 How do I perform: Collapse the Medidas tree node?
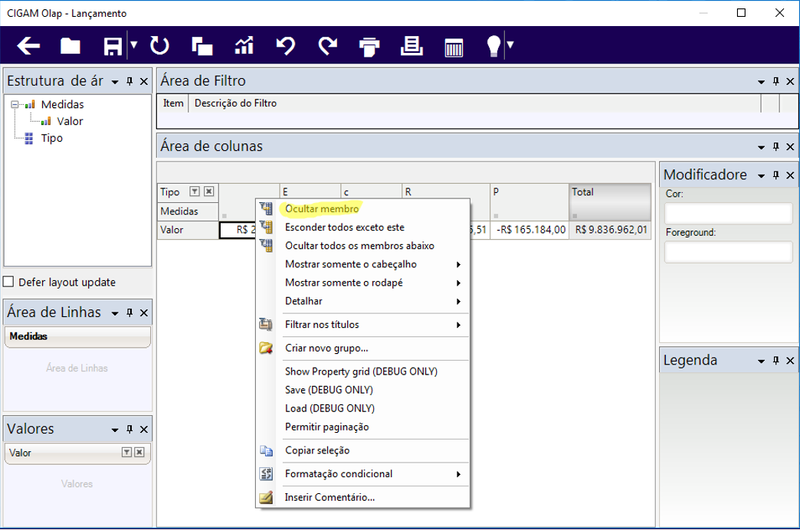15,105
